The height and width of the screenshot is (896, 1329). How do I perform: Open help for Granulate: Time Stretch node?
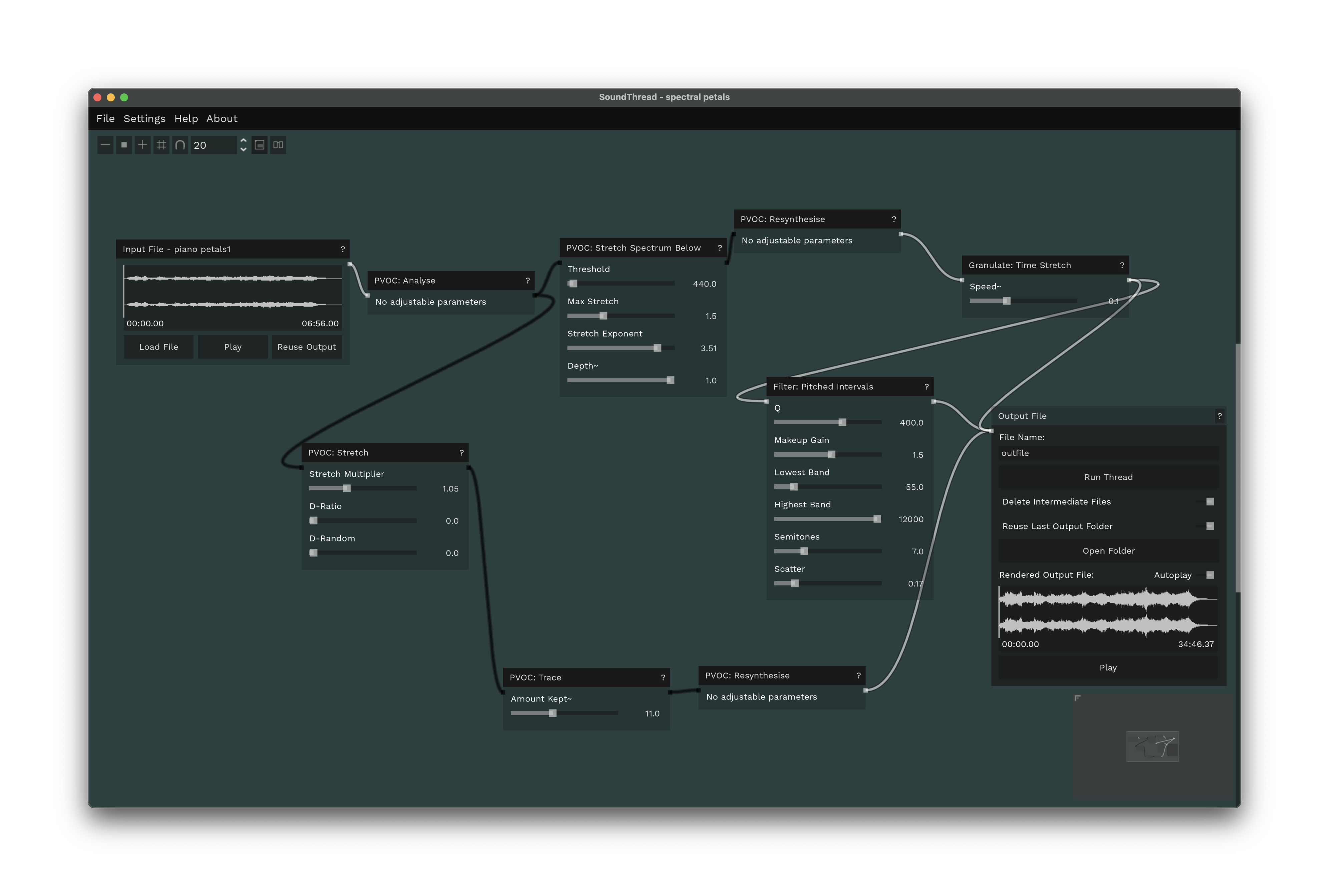[1122, 265]
